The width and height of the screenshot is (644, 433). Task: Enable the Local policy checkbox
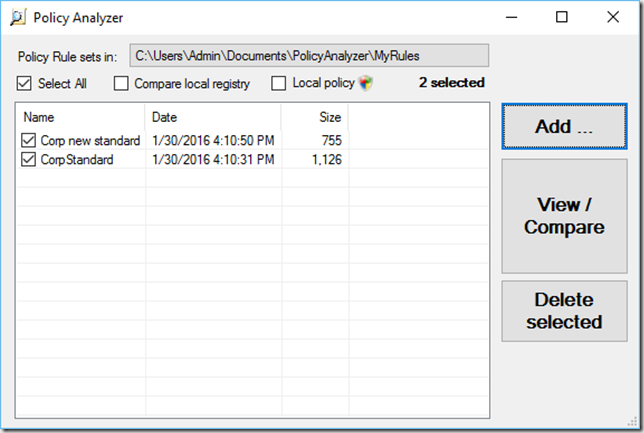[x=278, y=83]
